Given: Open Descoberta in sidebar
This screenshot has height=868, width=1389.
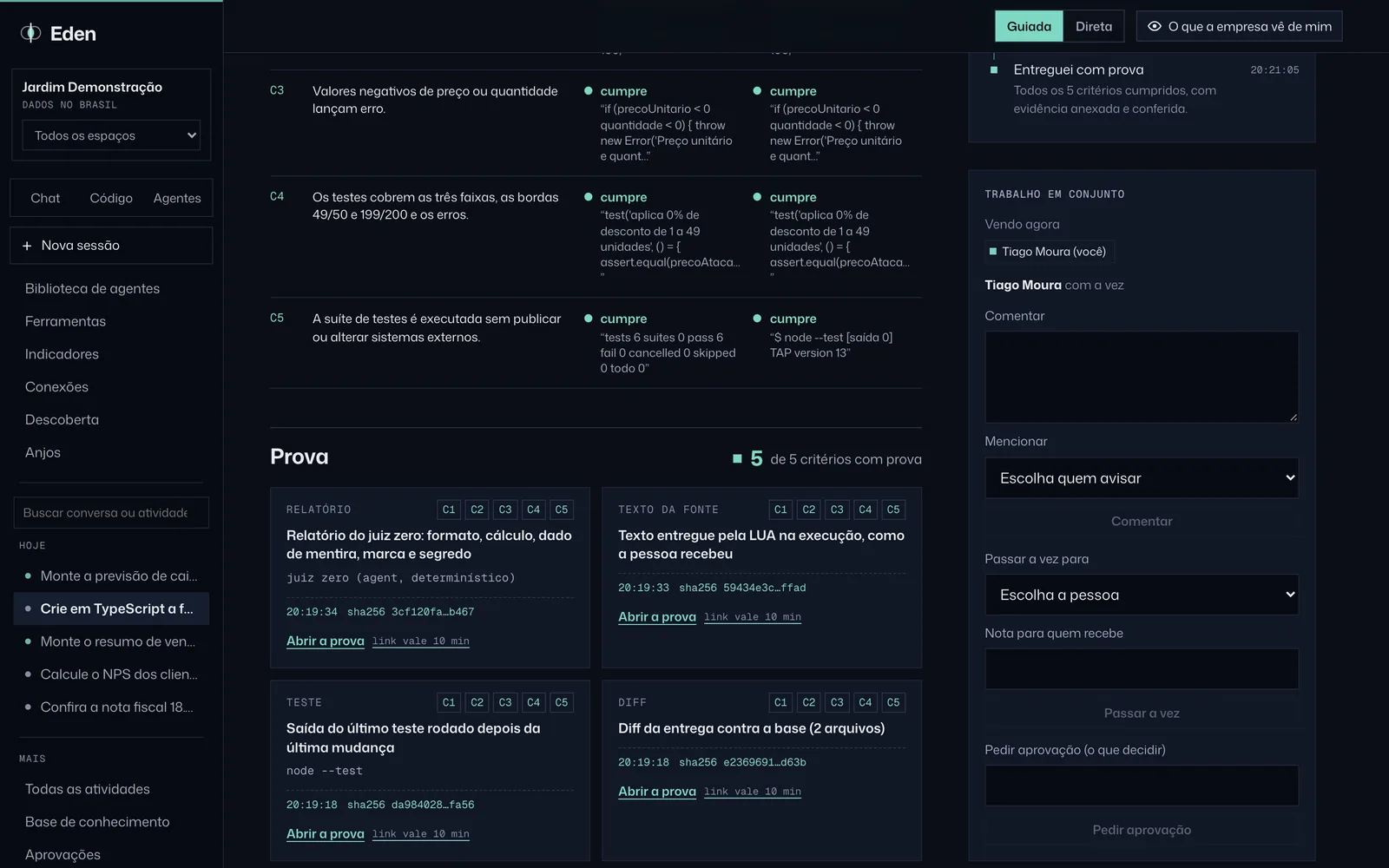Looking at the screenshot, I should pos(62,419).
